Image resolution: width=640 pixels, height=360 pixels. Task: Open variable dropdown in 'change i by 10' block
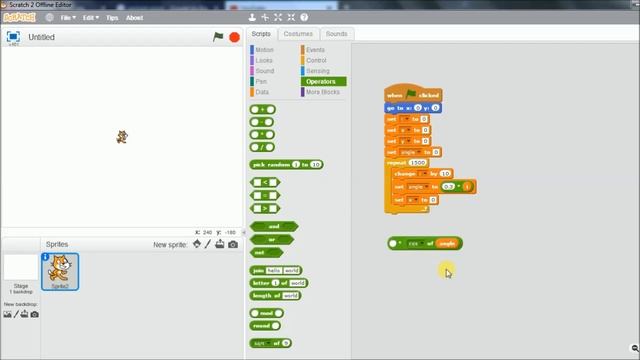click(423, 174)
